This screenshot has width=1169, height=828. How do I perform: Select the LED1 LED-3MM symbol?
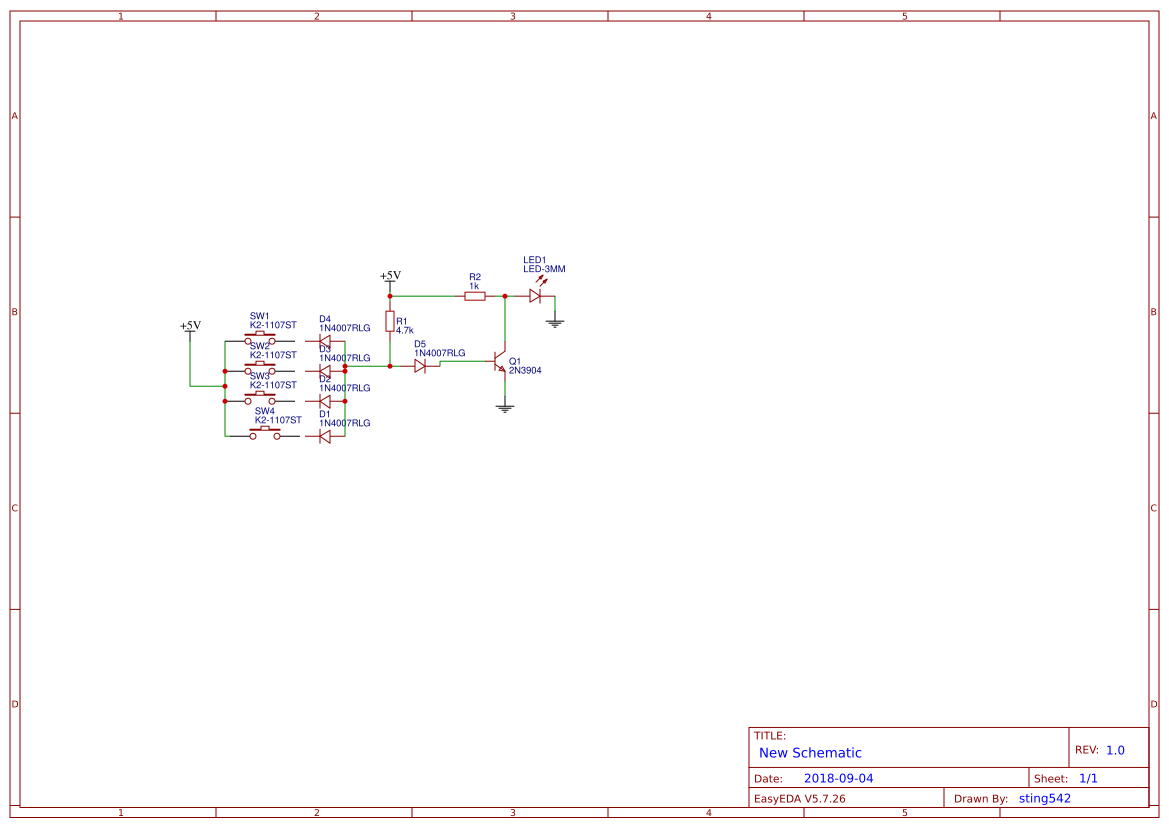536,296
